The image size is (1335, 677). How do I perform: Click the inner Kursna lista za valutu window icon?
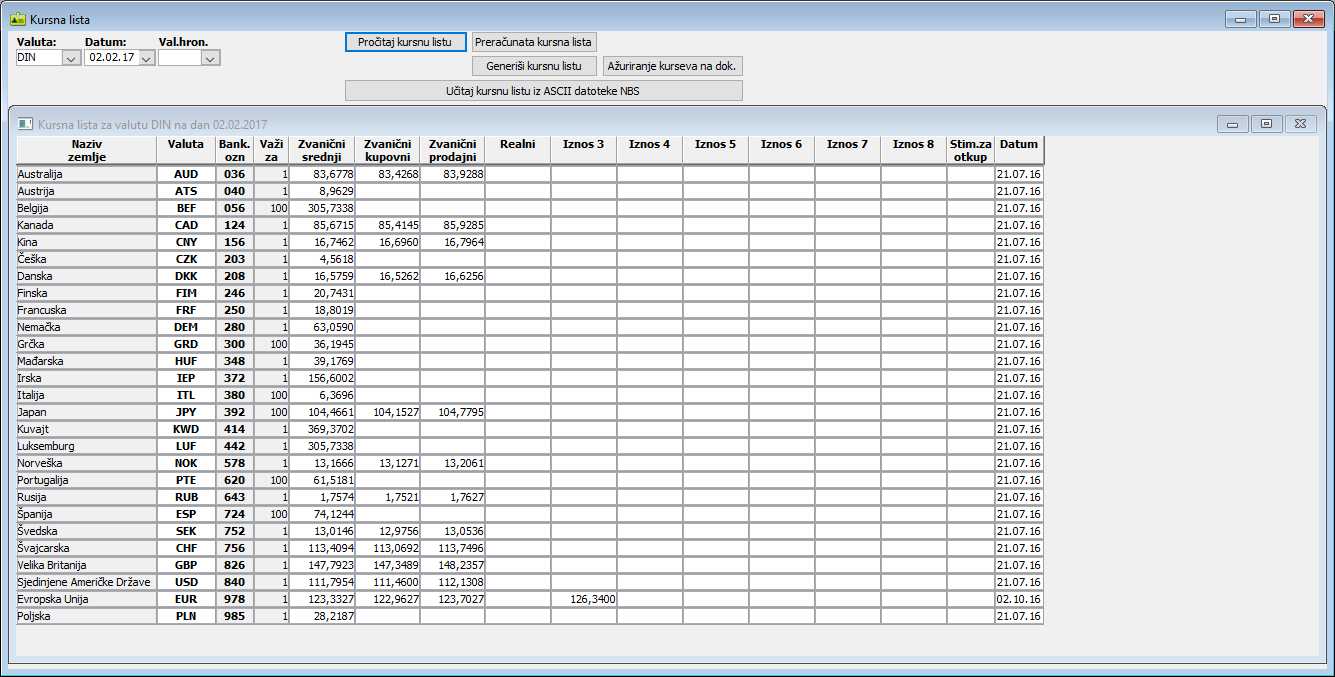click(26, 124)
